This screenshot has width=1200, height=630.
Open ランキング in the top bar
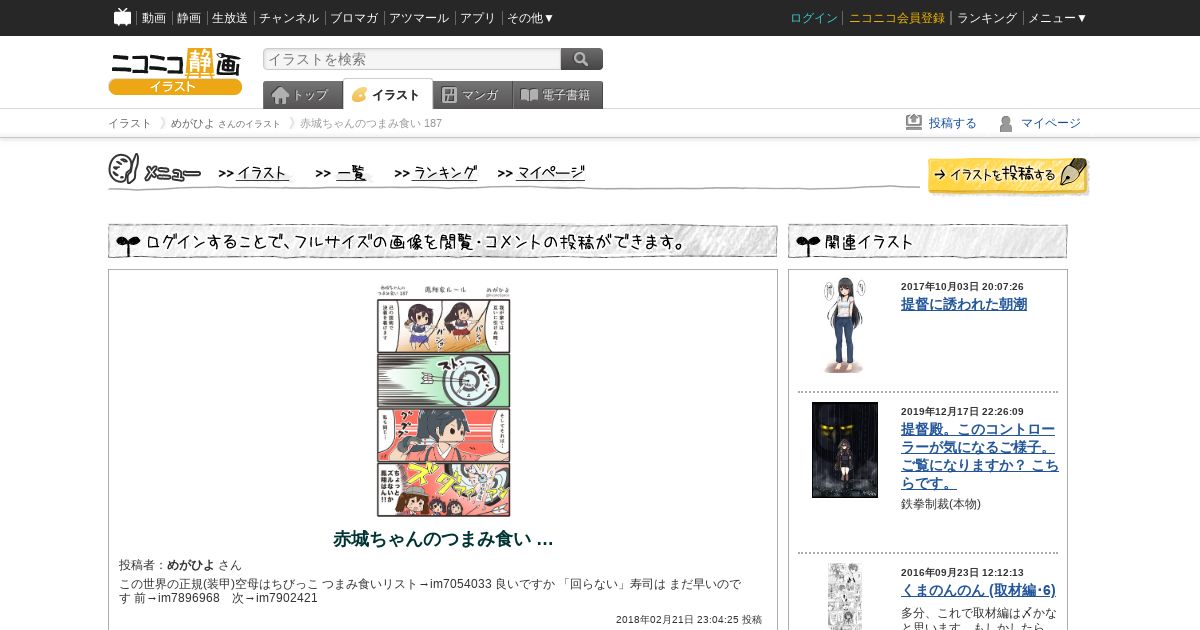coord(987,18)
